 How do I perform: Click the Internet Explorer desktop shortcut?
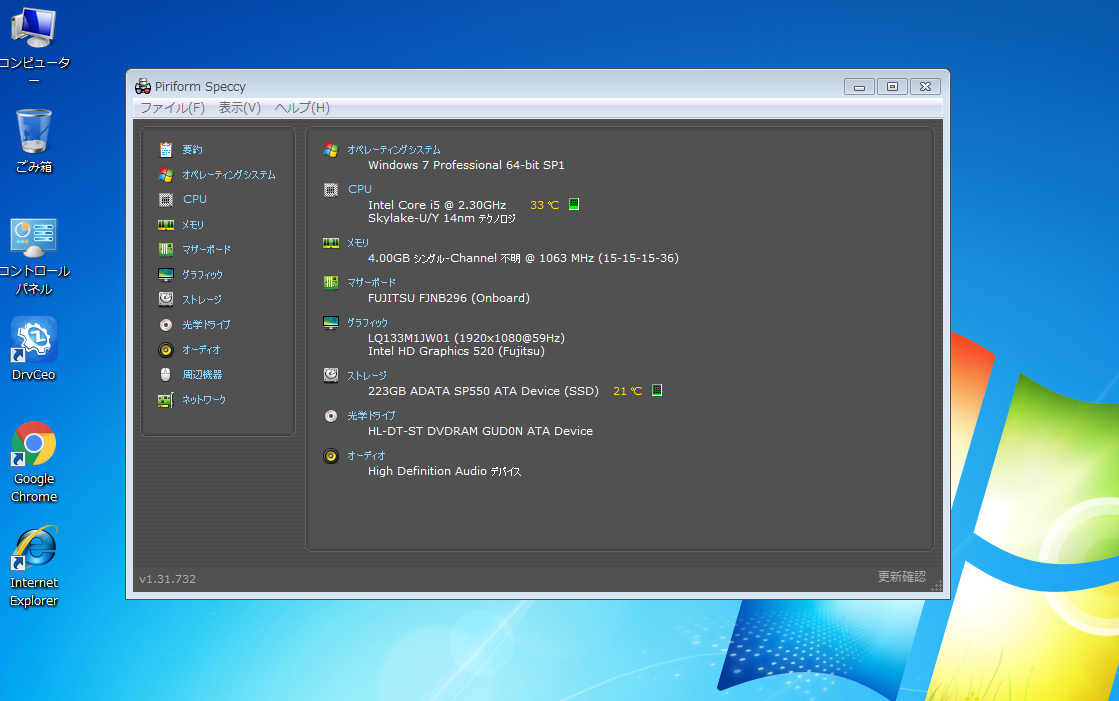(x=34, y=567)
